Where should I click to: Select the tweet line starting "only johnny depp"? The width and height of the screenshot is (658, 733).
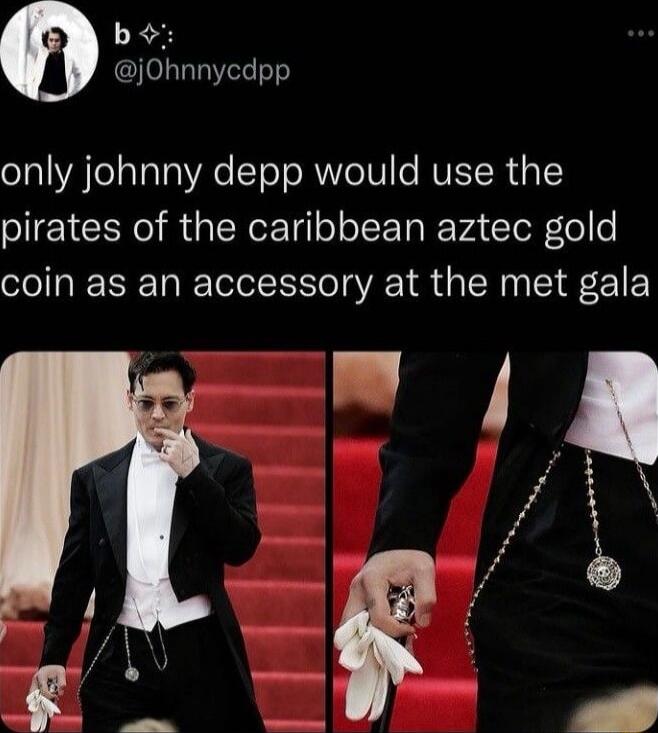282,175
